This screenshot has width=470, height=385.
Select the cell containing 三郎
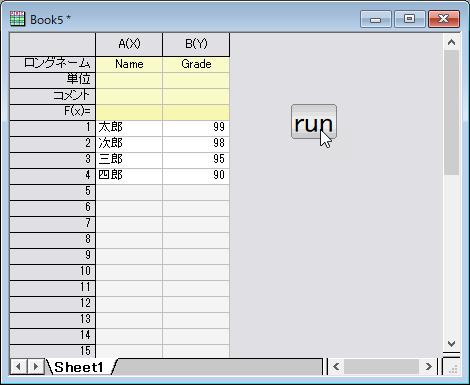[x=129, y=160]
